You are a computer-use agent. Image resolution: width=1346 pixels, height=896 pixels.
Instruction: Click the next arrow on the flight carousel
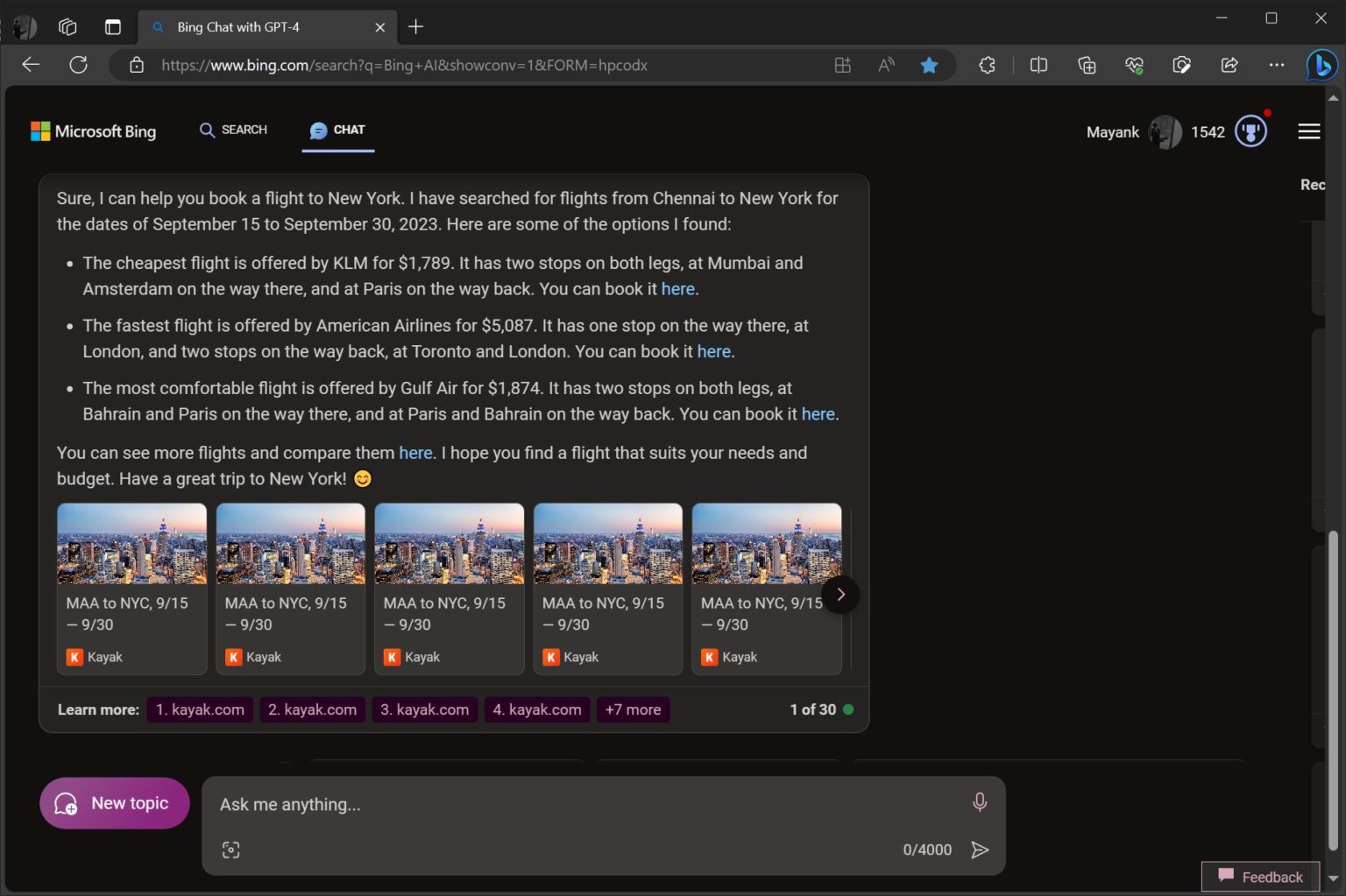tap(839, 594)
